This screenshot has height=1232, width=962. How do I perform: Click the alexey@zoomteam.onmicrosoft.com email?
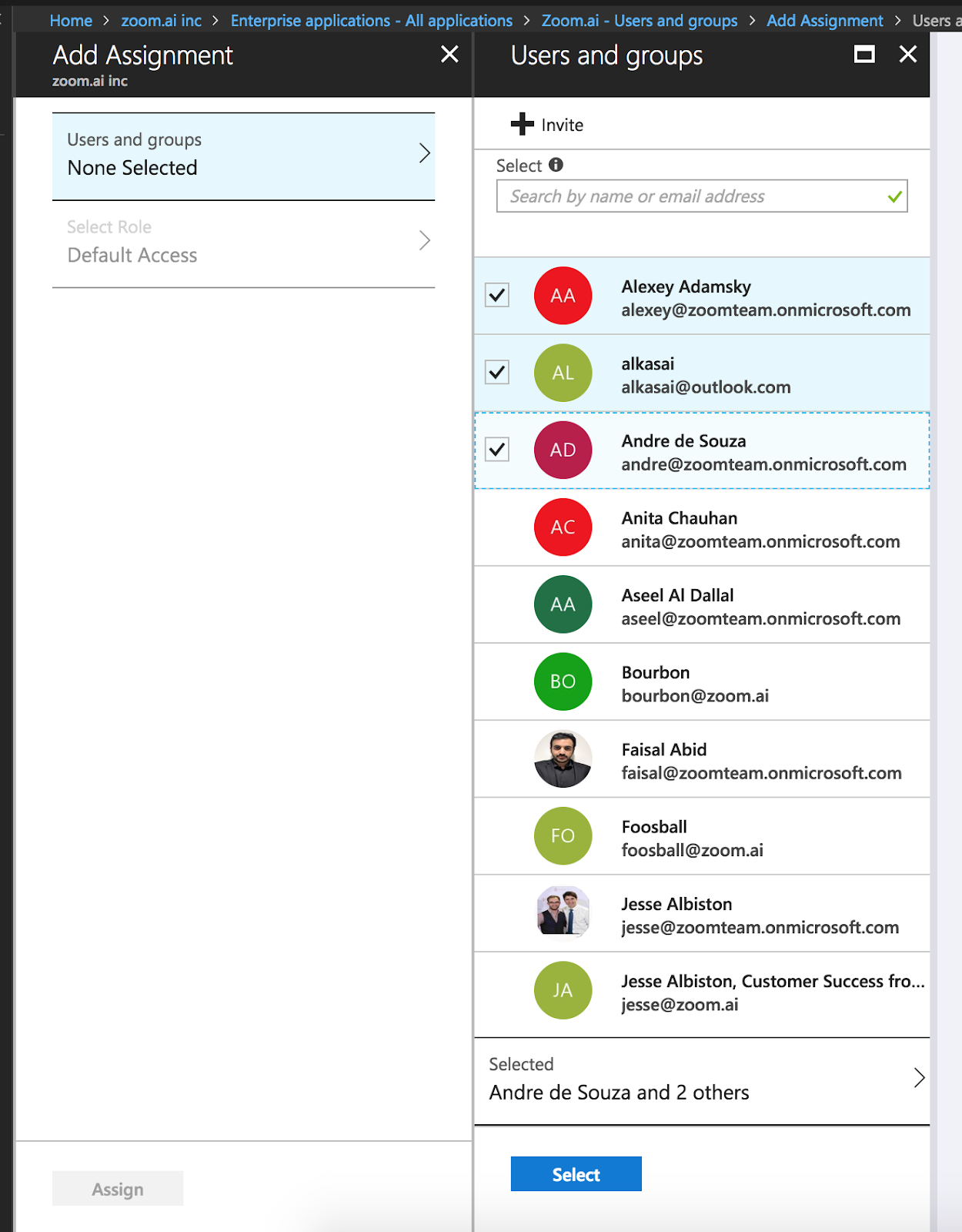point(767,310)
